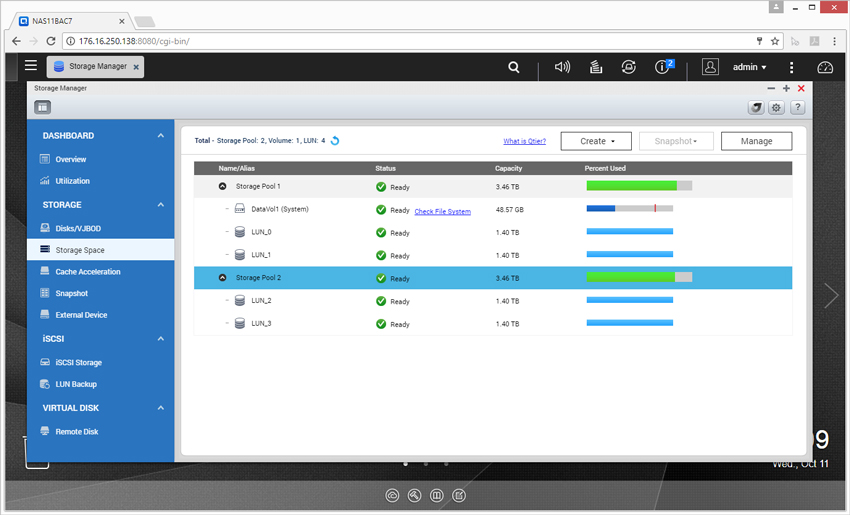This screenshot has width=850, height=515.
Task: Click the browser address bar URL
Action: coord(134,41)
